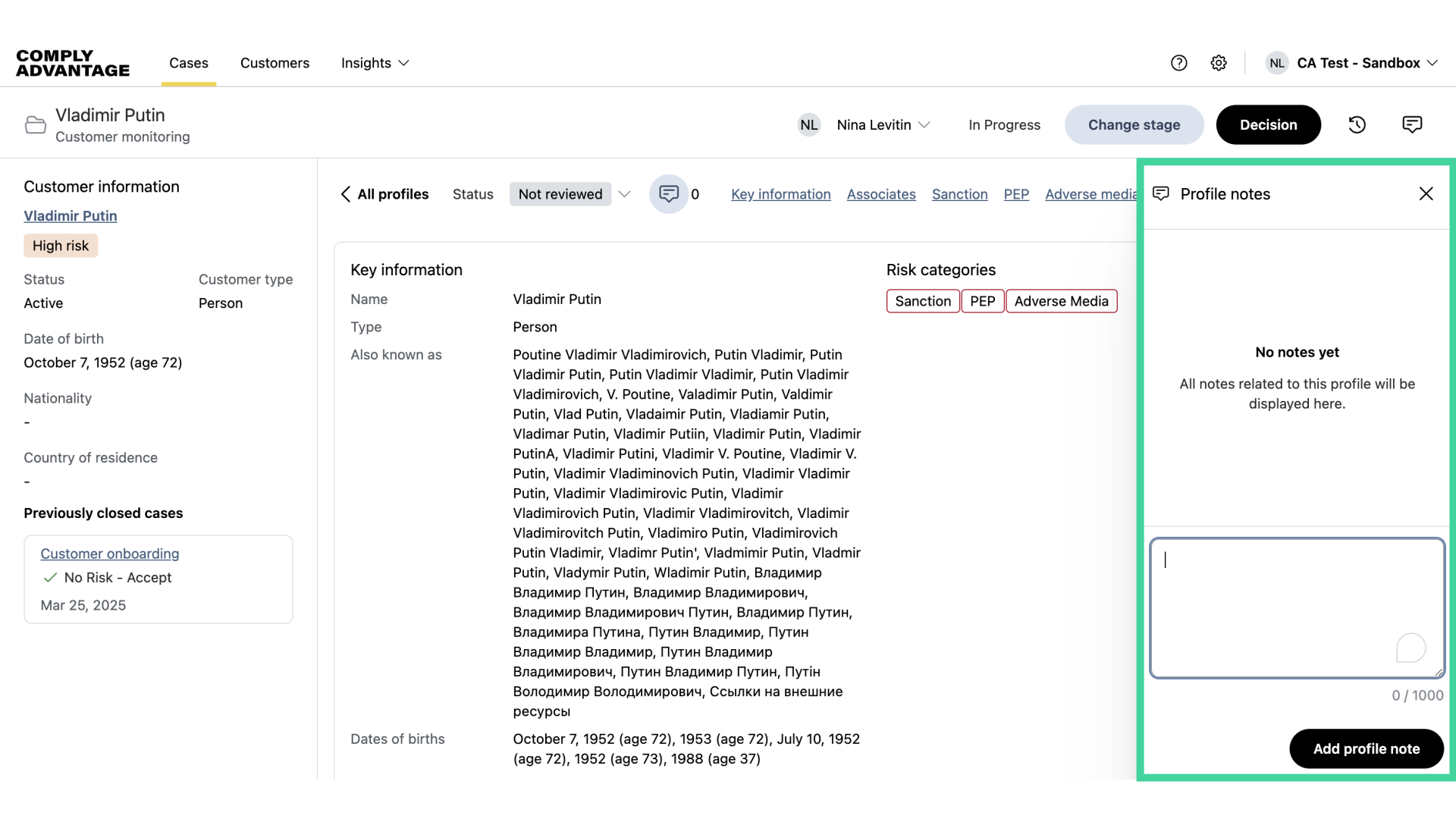Screen dimensions: 1456x819
Task: Open case history via the clock icon
Action: tap(1357, 124)
